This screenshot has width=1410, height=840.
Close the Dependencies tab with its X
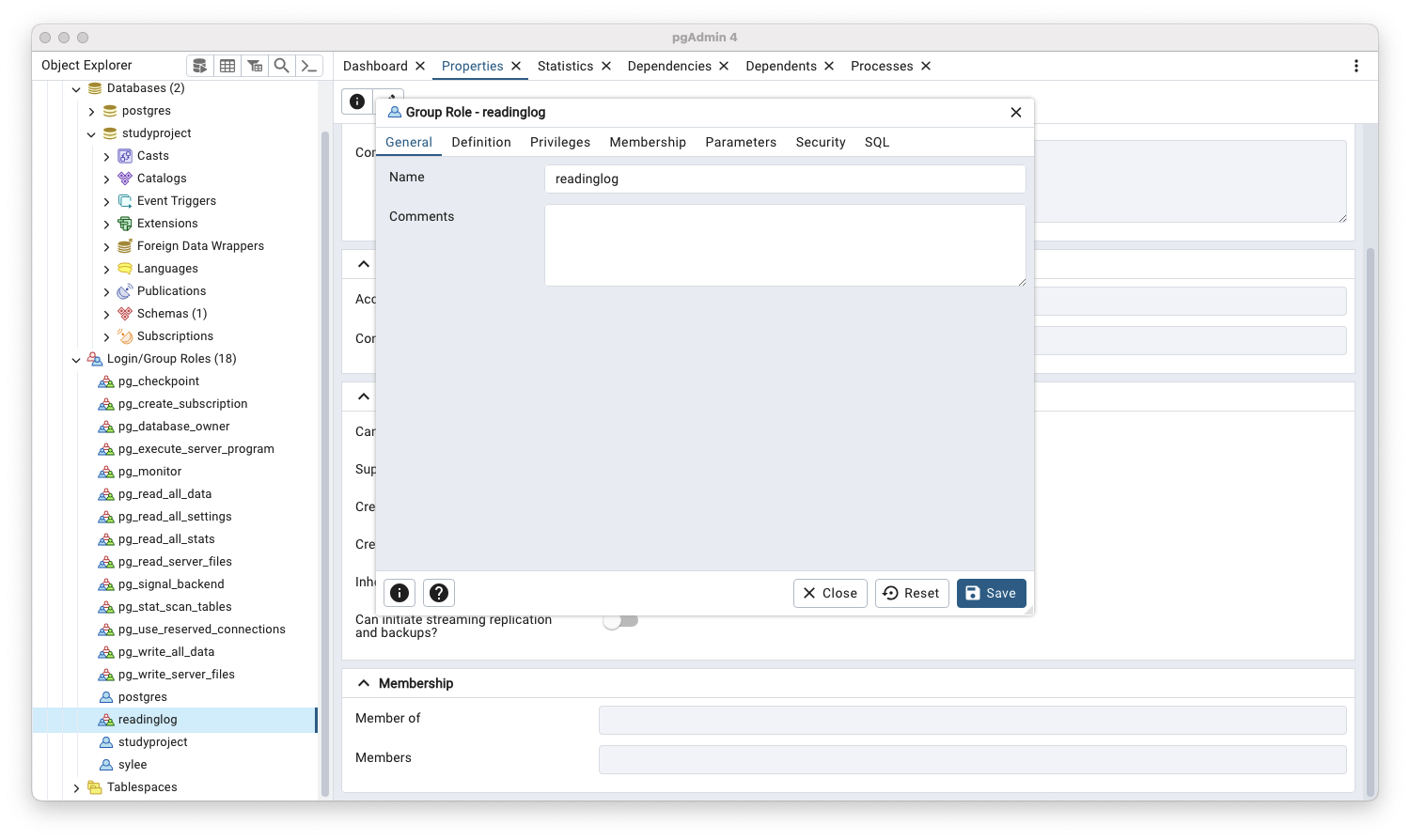(x=724, y=66)
